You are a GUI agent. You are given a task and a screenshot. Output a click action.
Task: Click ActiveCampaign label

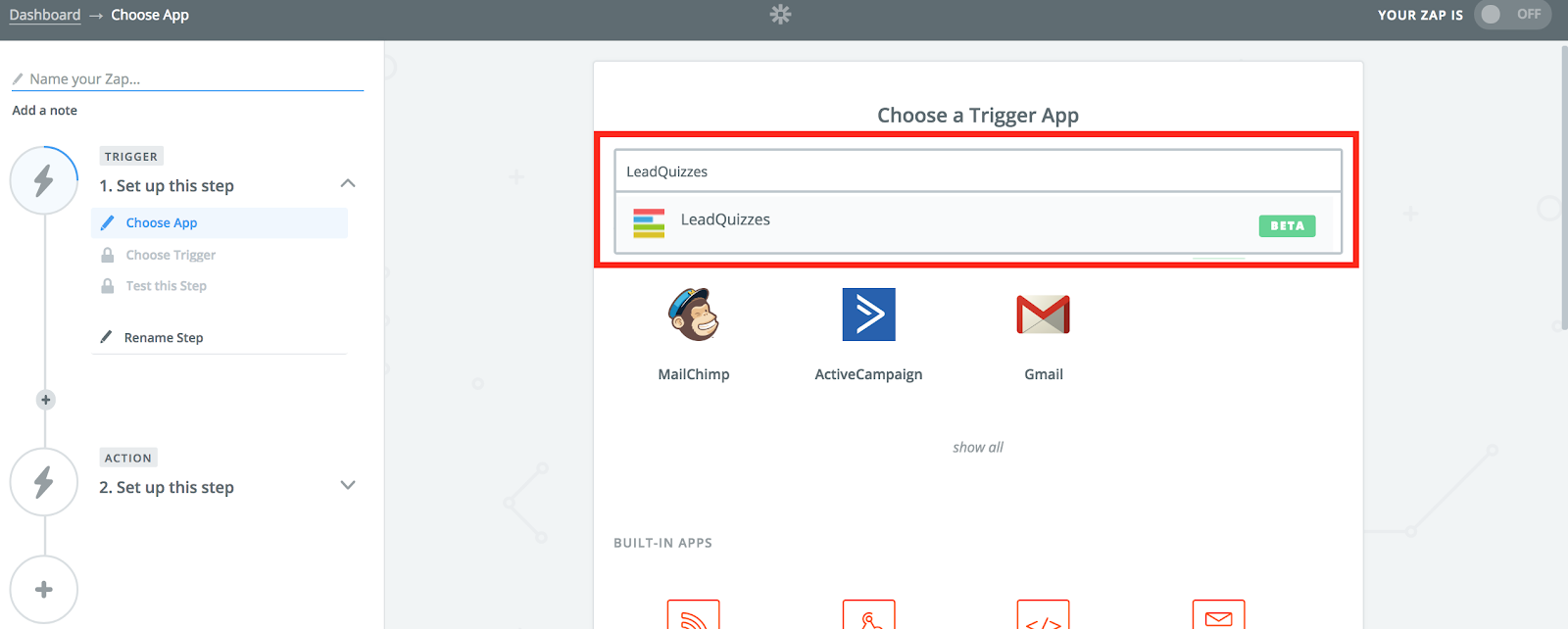[868, 374]
